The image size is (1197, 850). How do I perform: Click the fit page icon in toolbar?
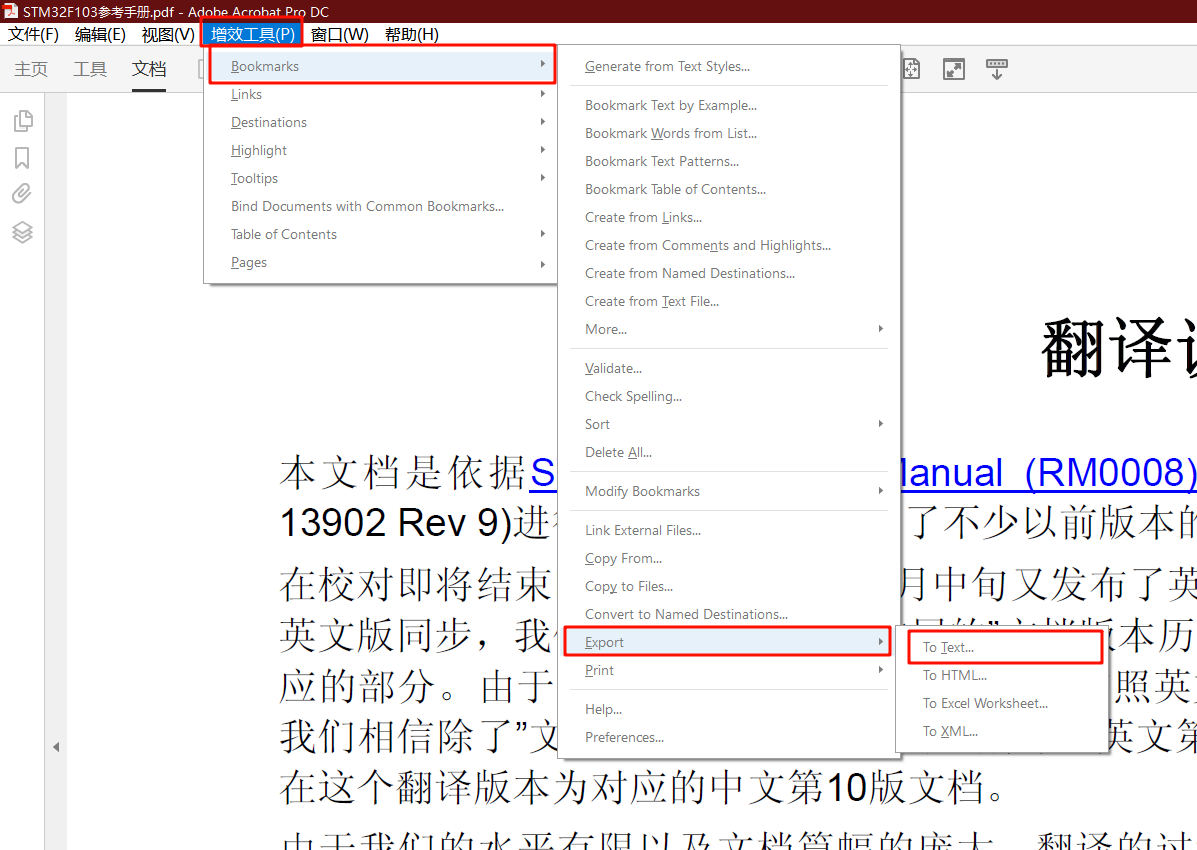click(911, 69)
